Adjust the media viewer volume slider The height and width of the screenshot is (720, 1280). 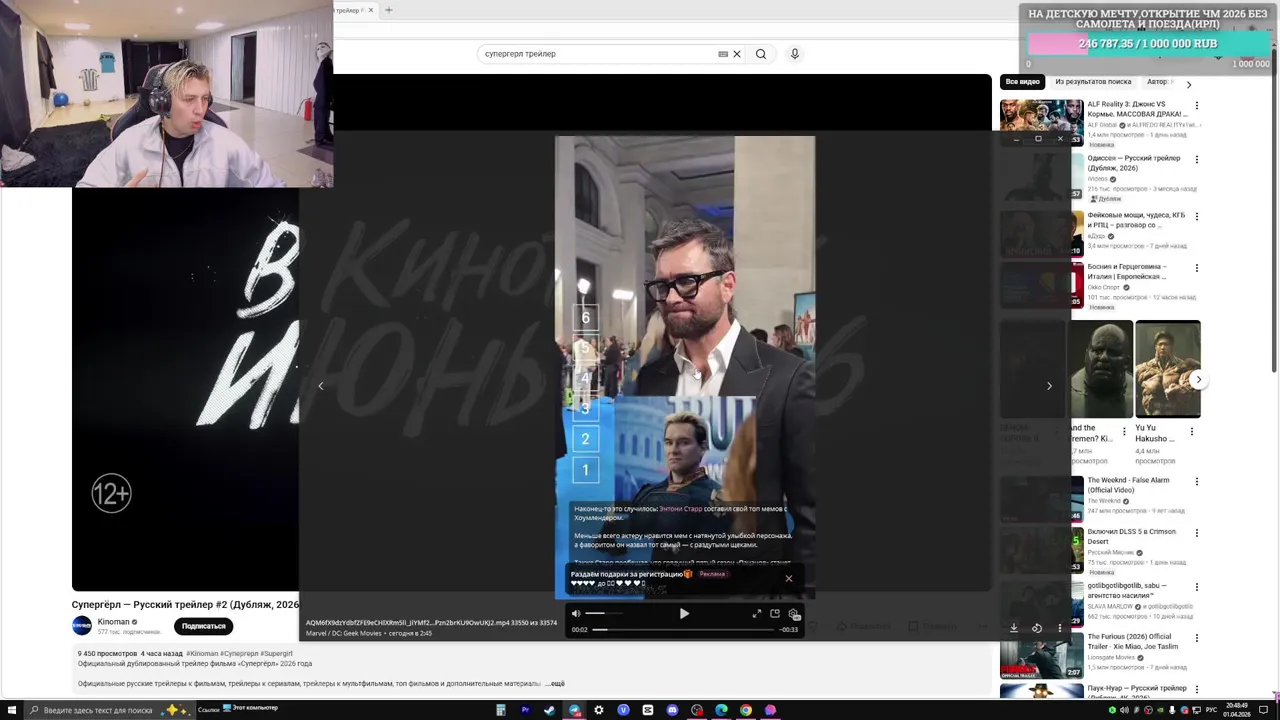(x=603, y=613)
